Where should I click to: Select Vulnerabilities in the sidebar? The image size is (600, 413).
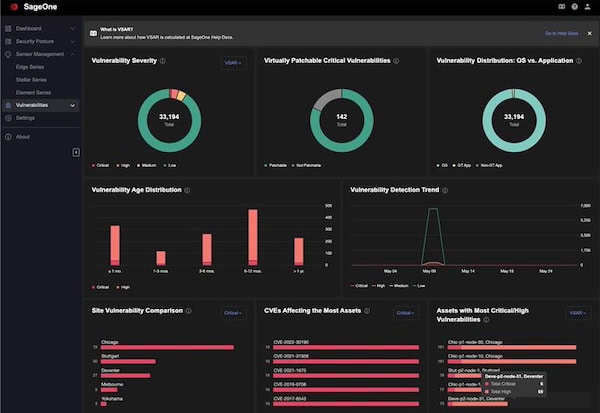pyautogui.click(x=40, y=105)
